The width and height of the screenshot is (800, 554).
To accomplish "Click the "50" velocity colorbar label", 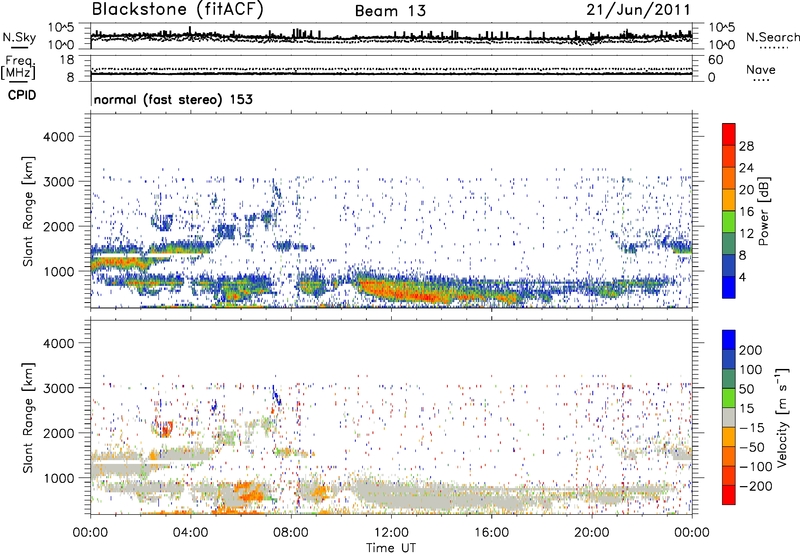I will [x=746, y=389].
